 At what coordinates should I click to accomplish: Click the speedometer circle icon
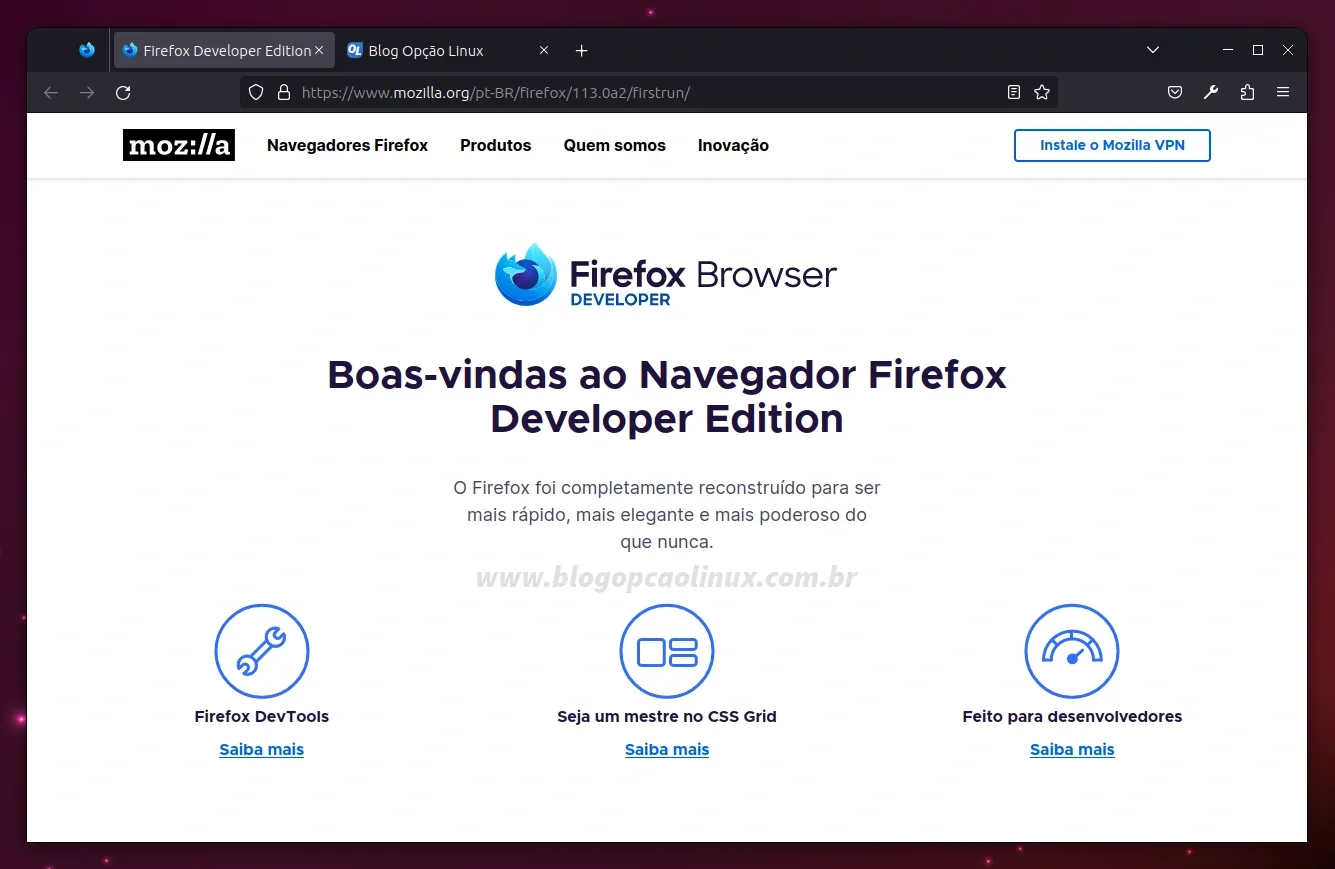tap(1072, 651)
